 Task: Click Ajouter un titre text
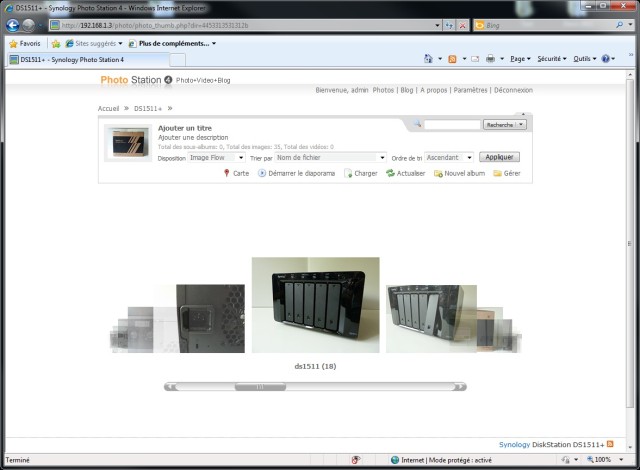185,128
